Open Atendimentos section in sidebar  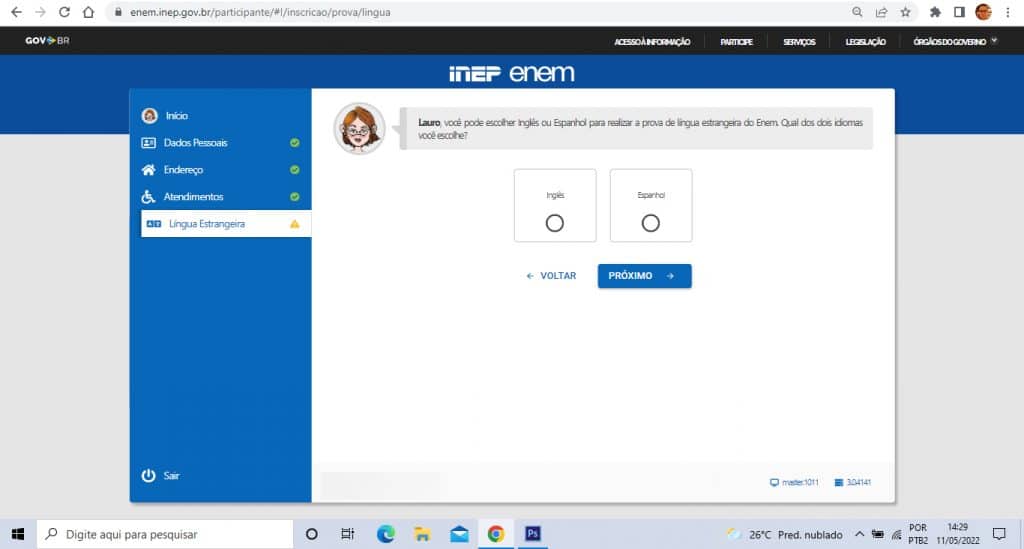click(x=193, y=196)
